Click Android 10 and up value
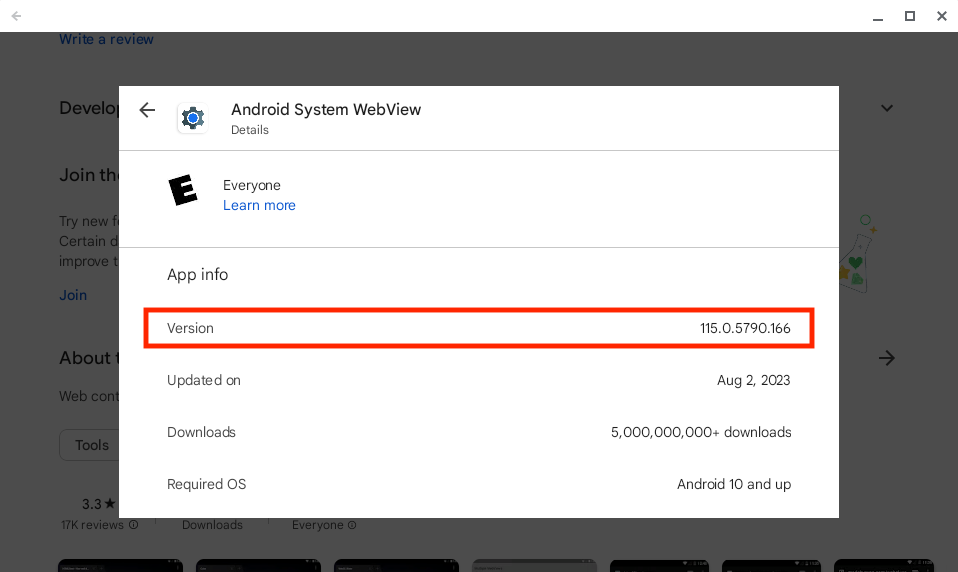 point(734,484)
